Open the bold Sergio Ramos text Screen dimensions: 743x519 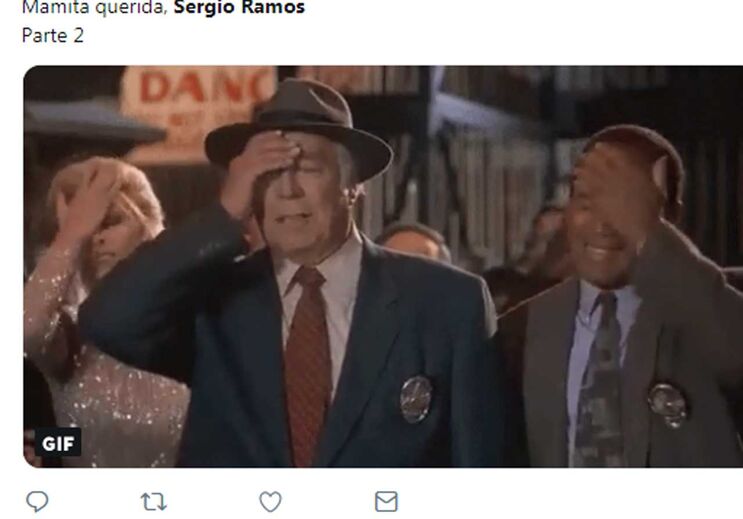(239, 7)
